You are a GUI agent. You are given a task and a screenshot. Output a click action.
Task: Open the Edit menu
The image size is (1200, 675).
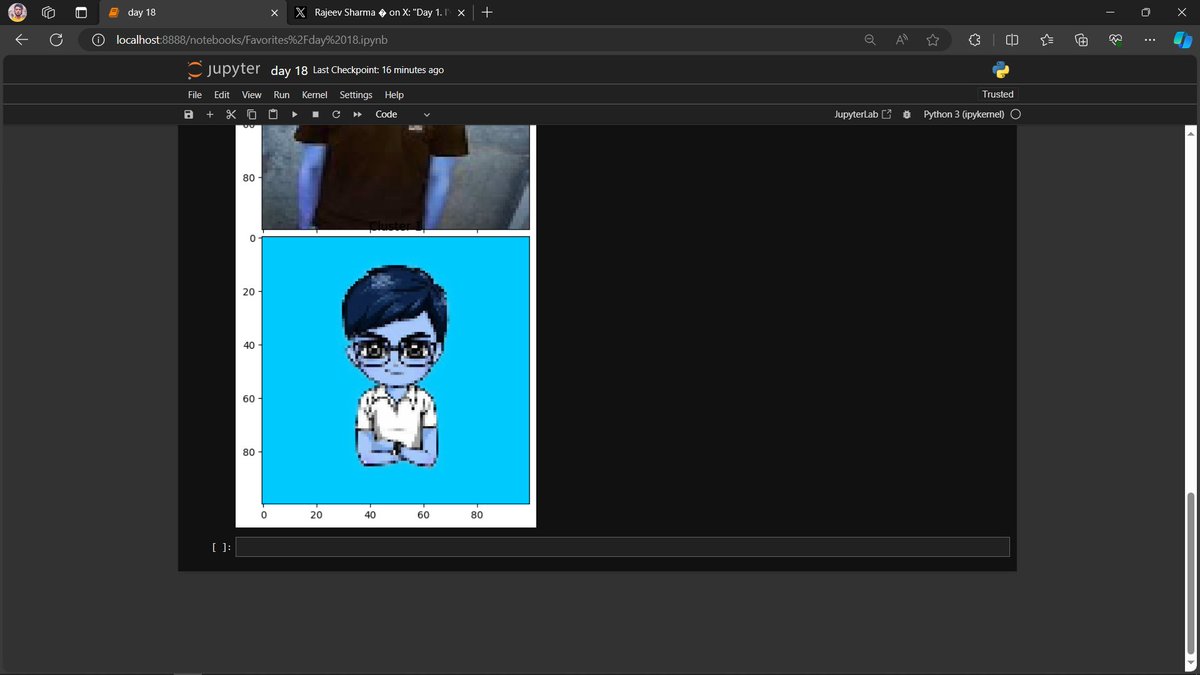[222, 95]
